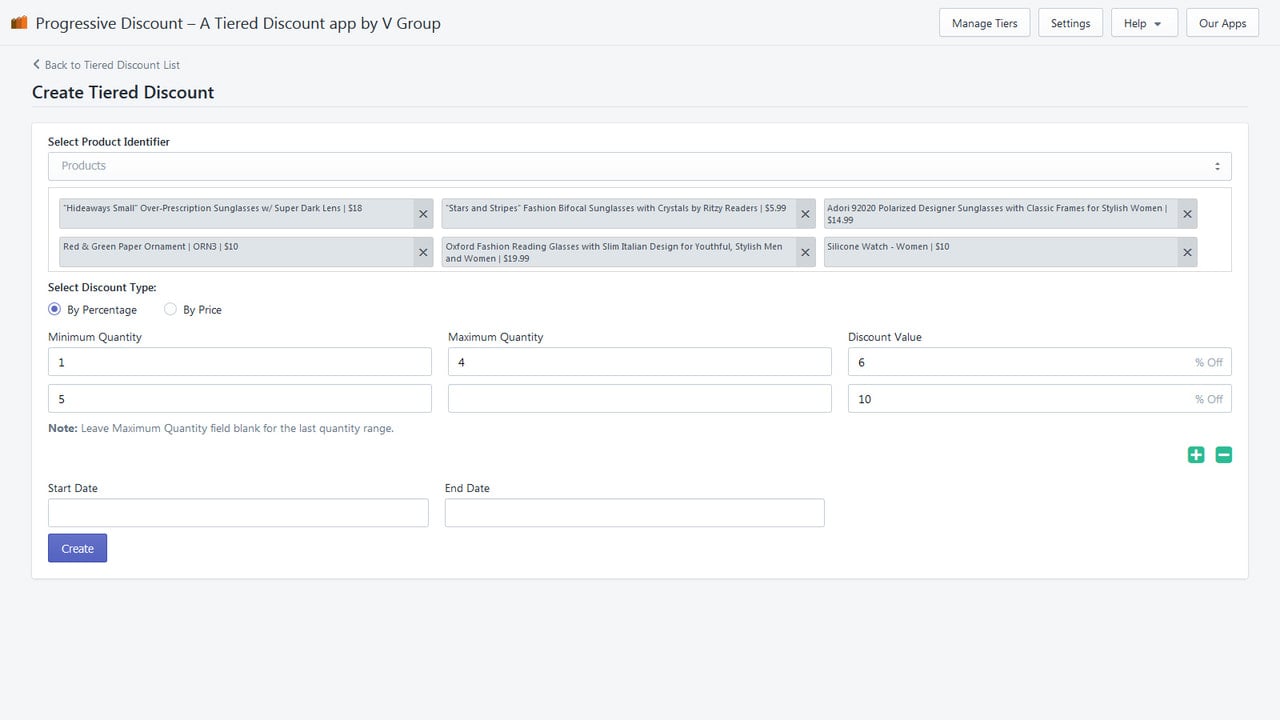The height and width of the screenshot is (720, 1280).
Task: Open Manage Tiers page
Action: [x=985, y=23]
